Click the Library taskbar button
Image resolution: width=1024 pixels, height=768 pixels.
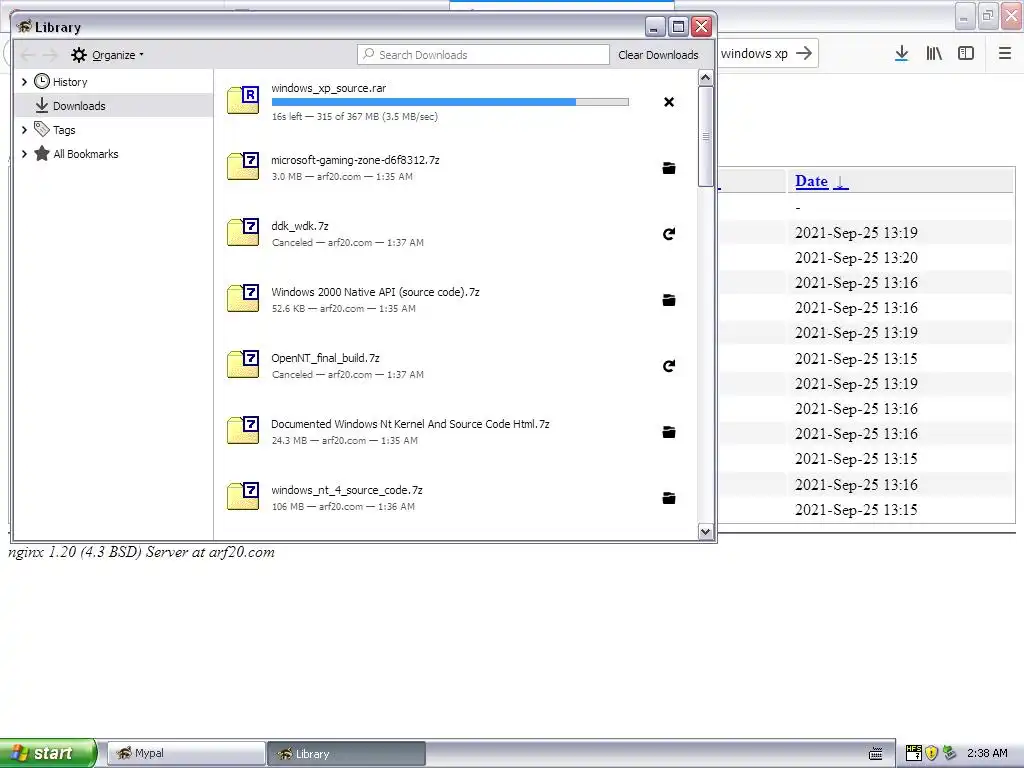(347, 754)
